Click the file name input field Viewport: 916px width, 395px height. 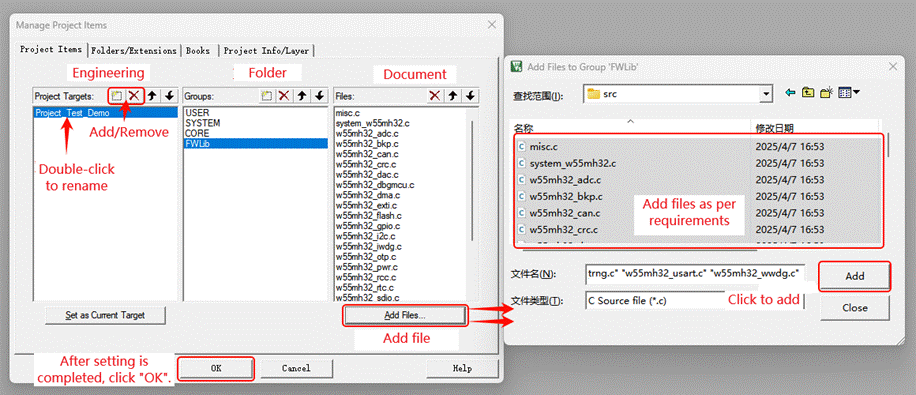pos(694,273)
